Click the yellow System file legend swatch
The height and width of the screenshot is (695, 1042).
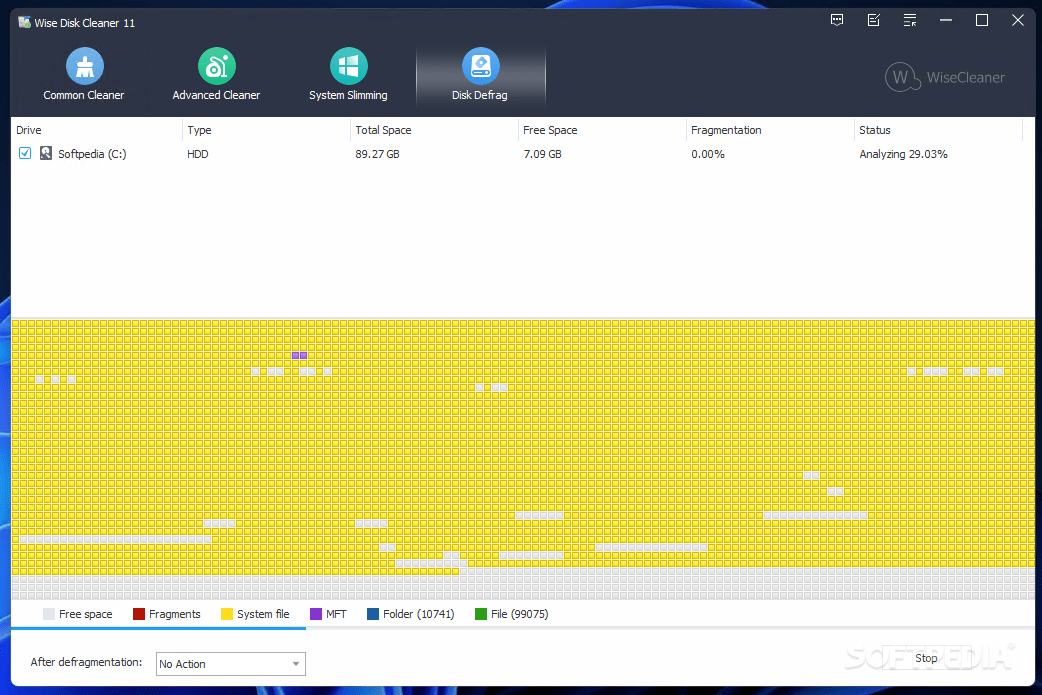click(x=227, y=614)
